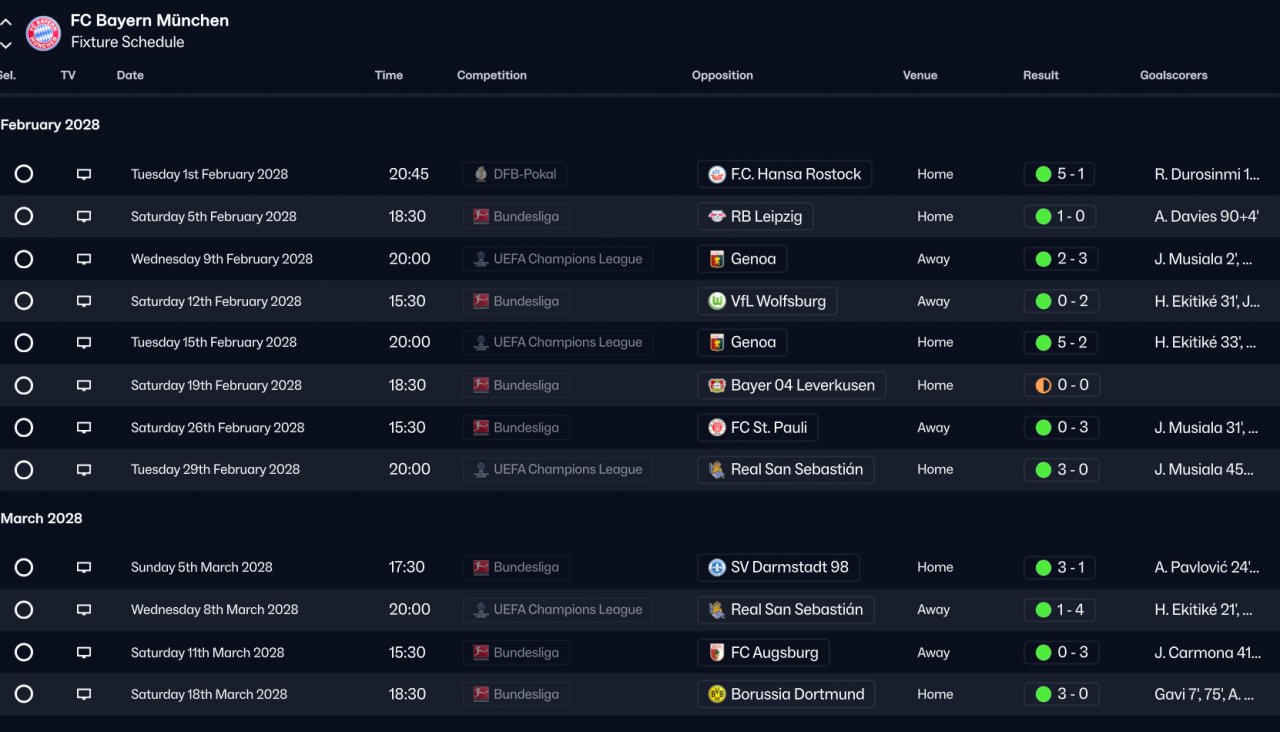
Task: Open the RB Leipzig opposition button
Action: [x=755, y=216]
